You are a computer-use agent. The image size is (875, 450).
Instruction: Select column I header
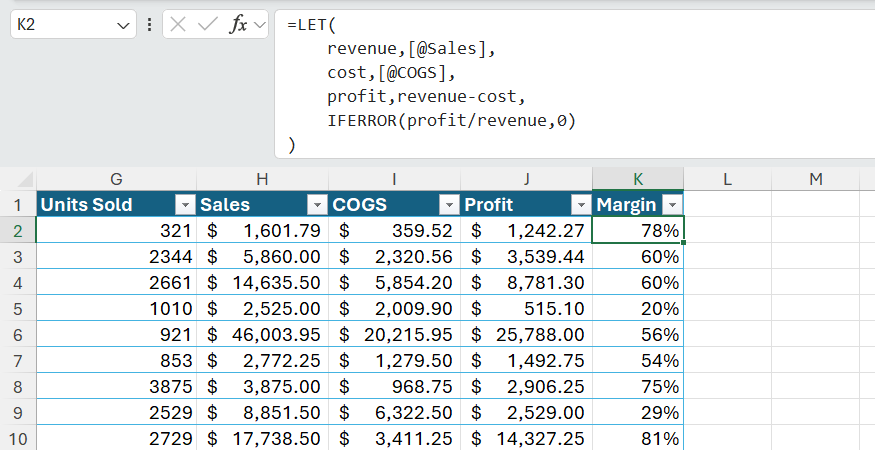click(x=394, y=179)
